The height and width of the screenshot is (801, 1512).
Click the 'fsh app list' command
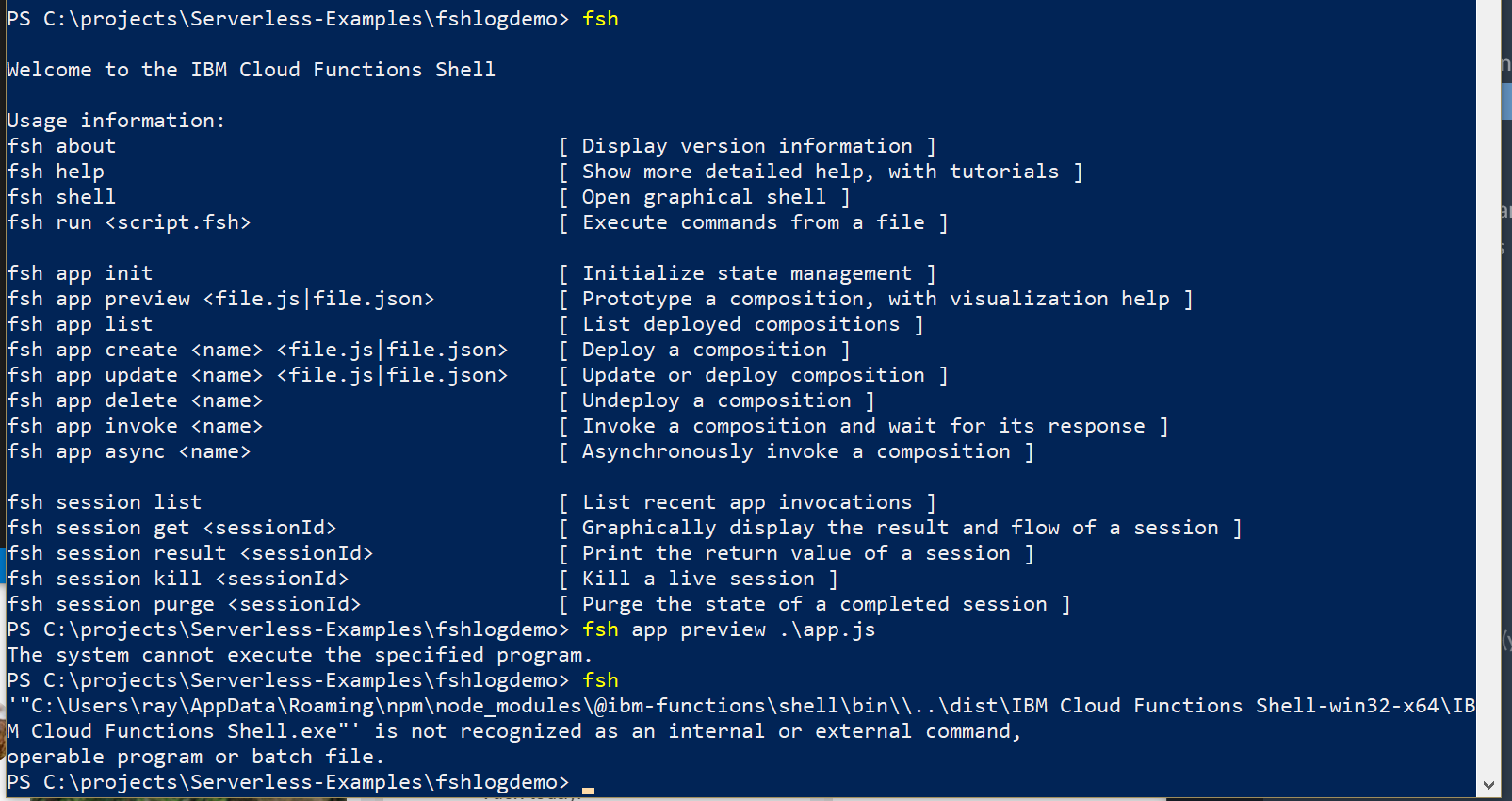click(x=80, y=324)
